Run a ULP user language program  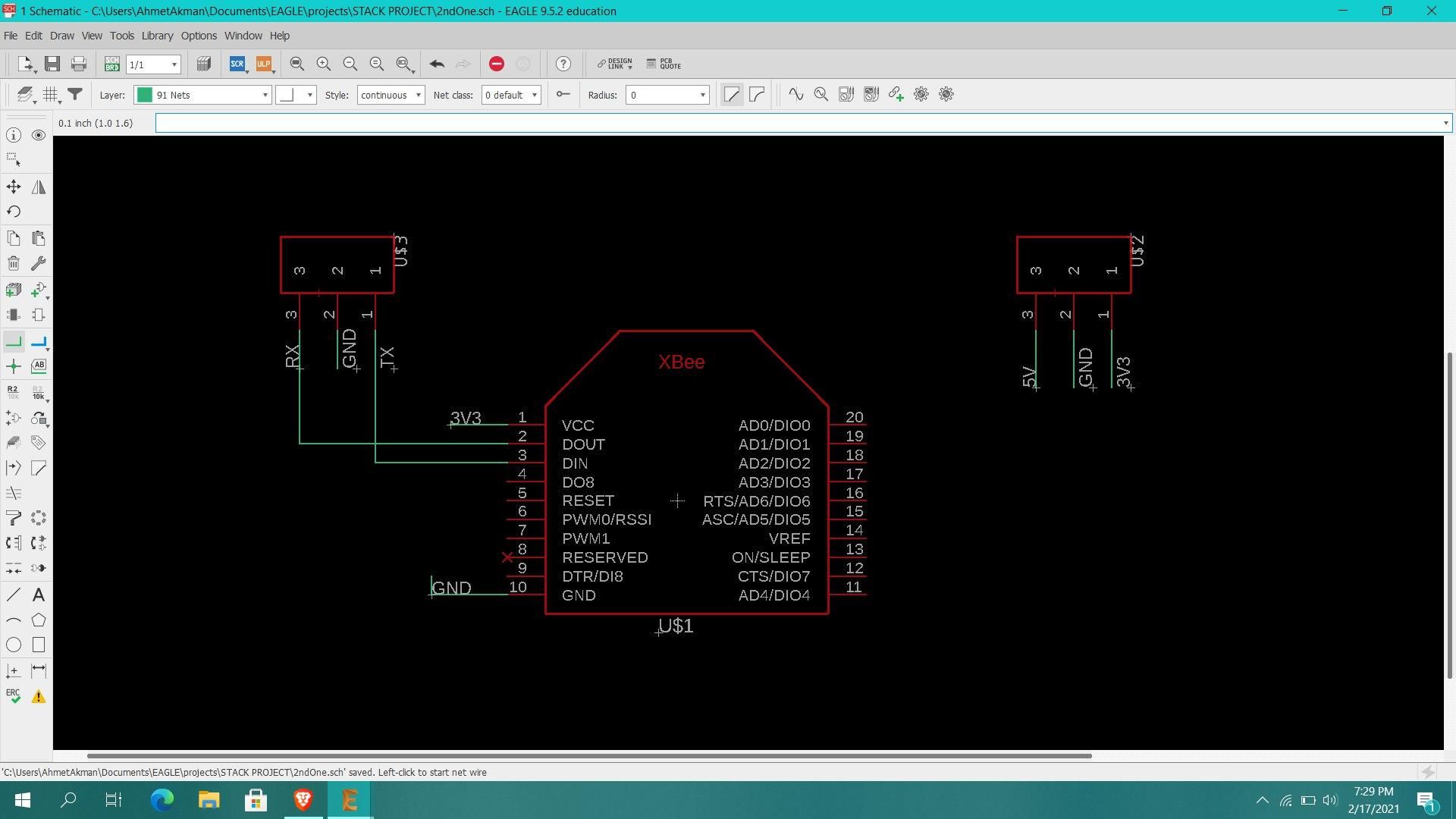264,64
